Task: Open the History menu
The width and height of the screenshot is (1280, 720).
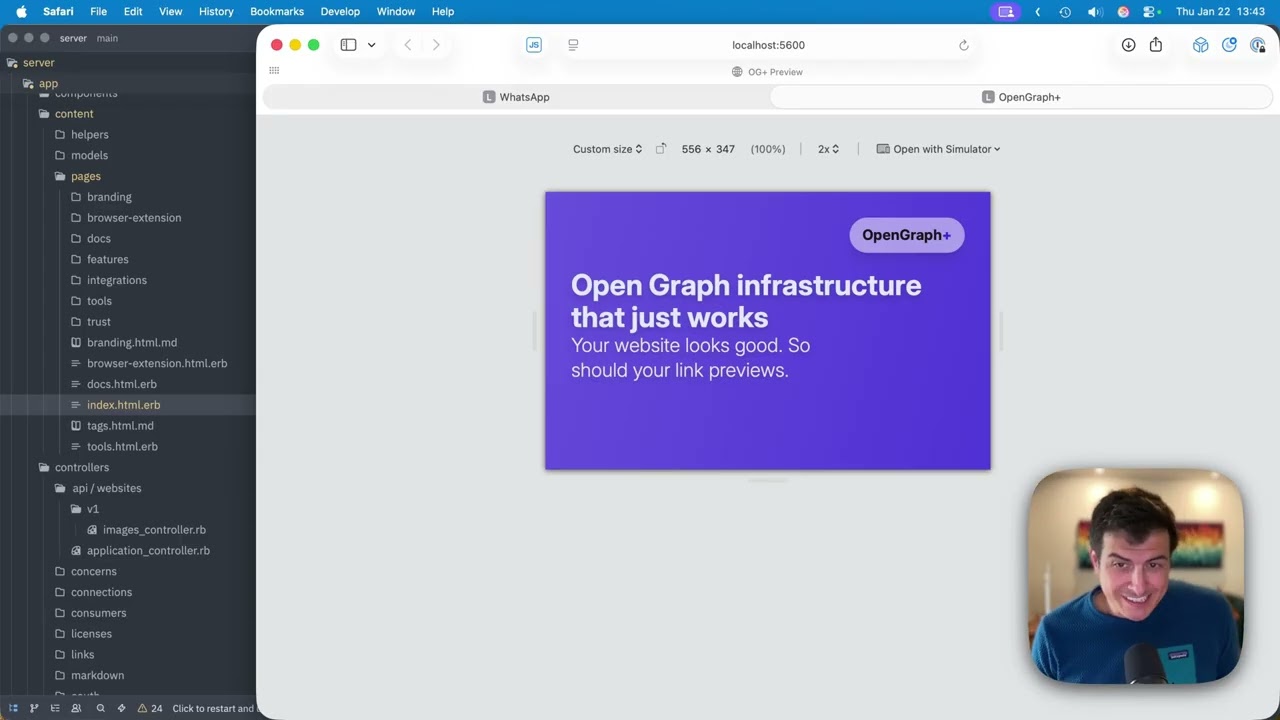Action: click(x=216, y=11)
